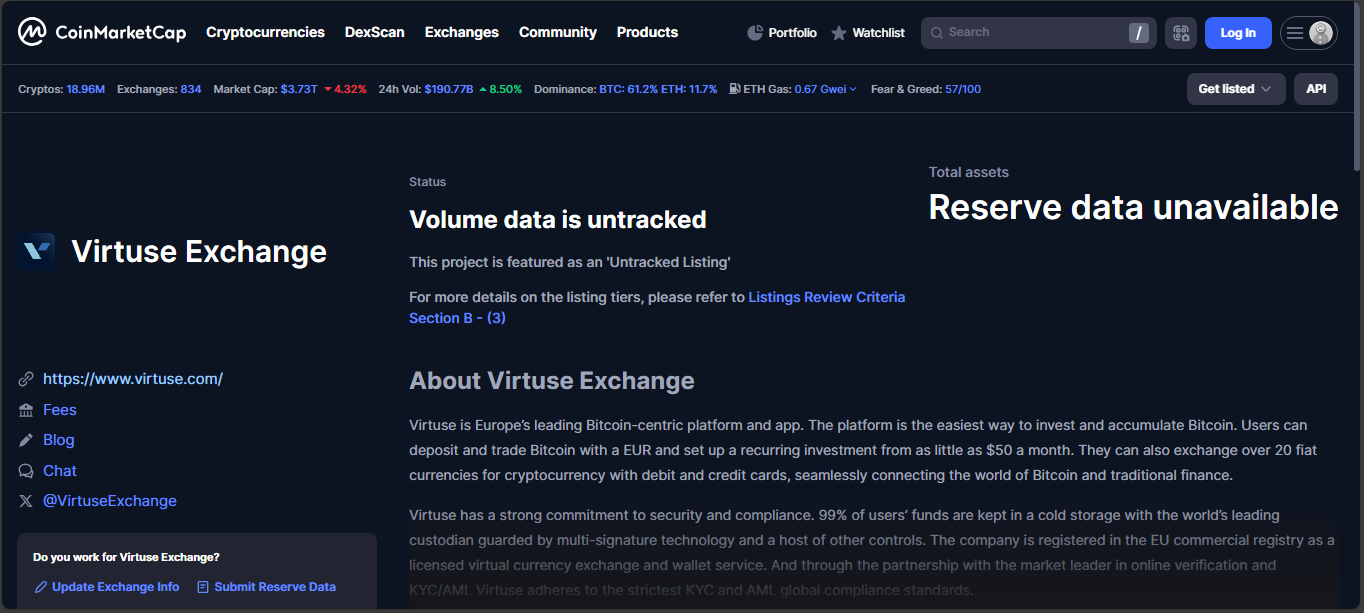Click the gas pump icon by ETH Gas
Viewport: 1364px width, 613px height.
pyautogui.click(x=735, y=89)
